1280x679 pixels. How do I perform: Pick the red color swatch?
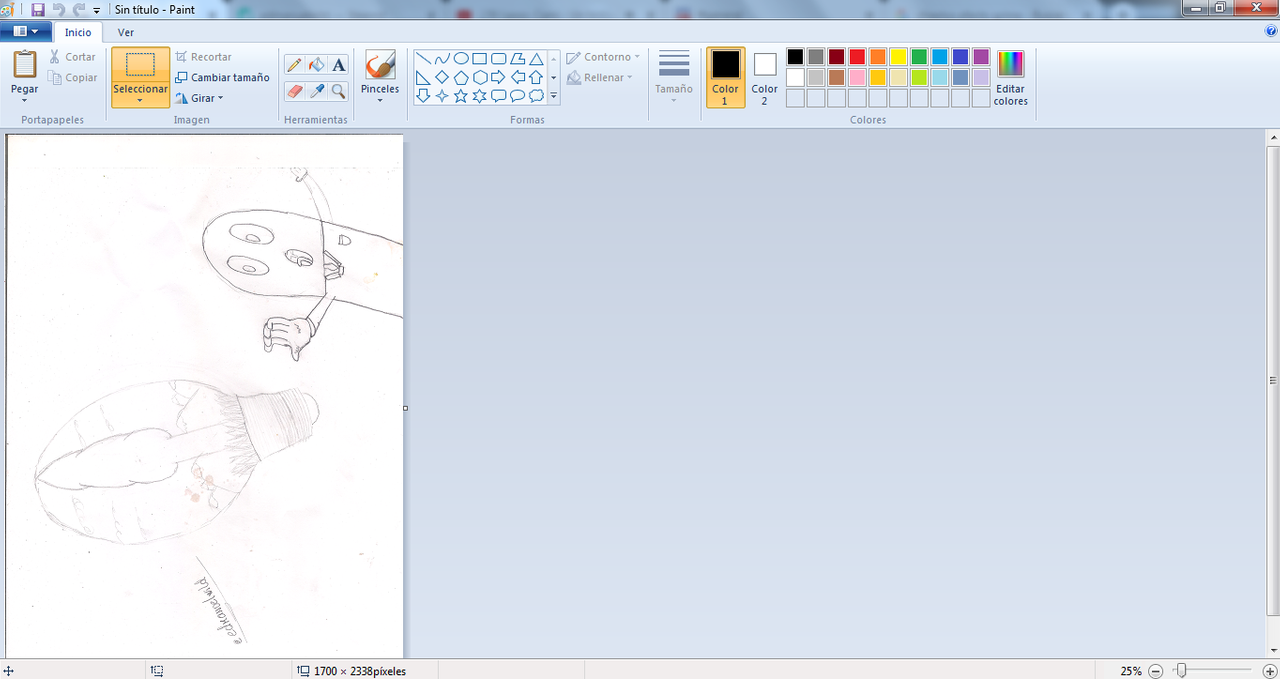857,57
